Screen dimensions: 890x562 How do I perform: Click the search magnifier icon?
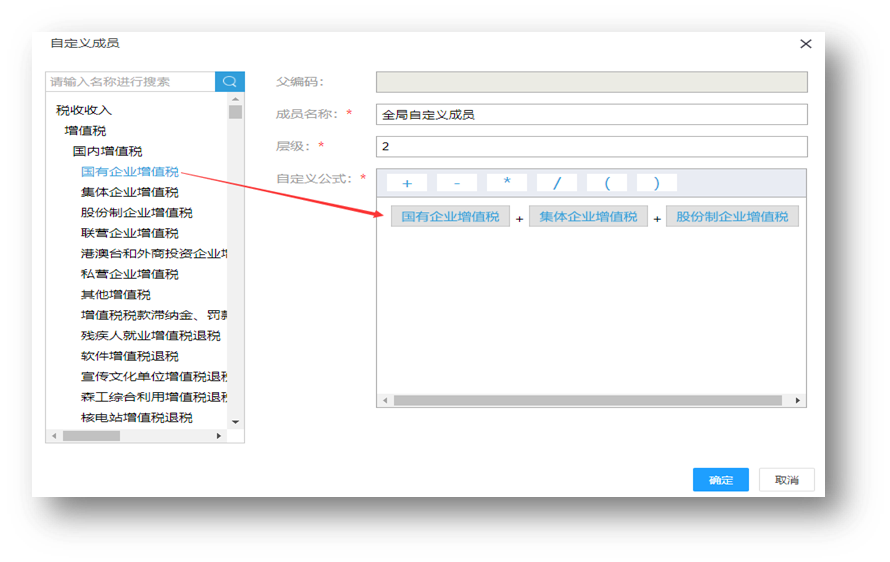point(229,82)
